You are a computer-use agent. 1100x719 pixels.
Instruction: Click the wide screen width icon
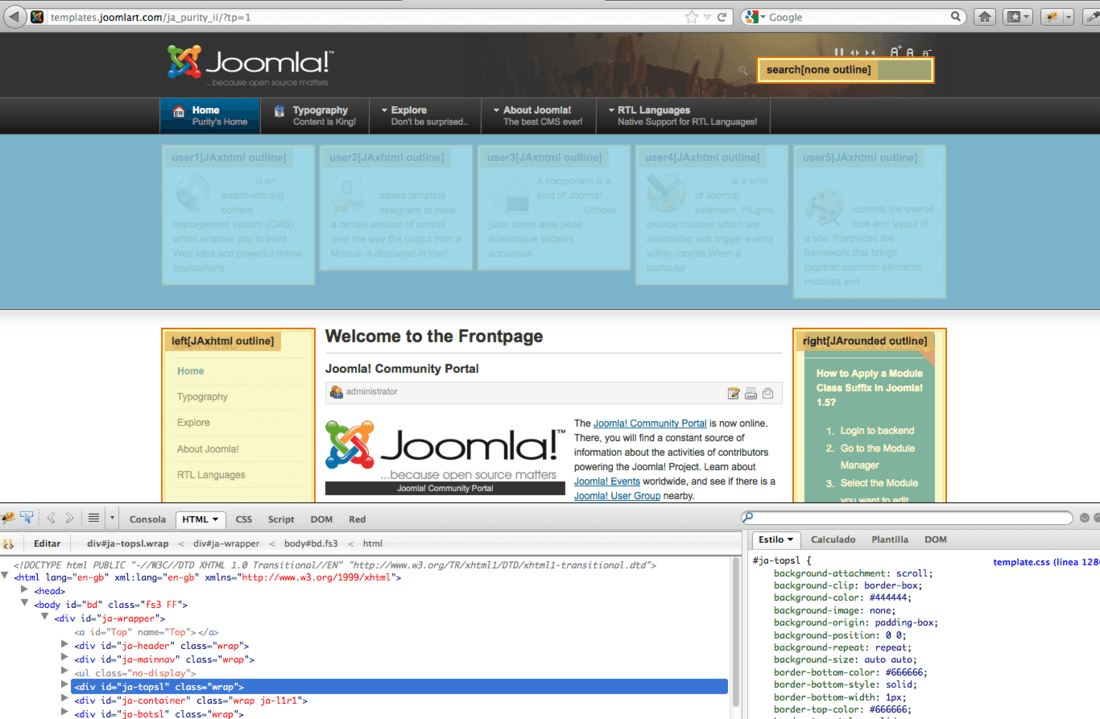click(854, 53)
